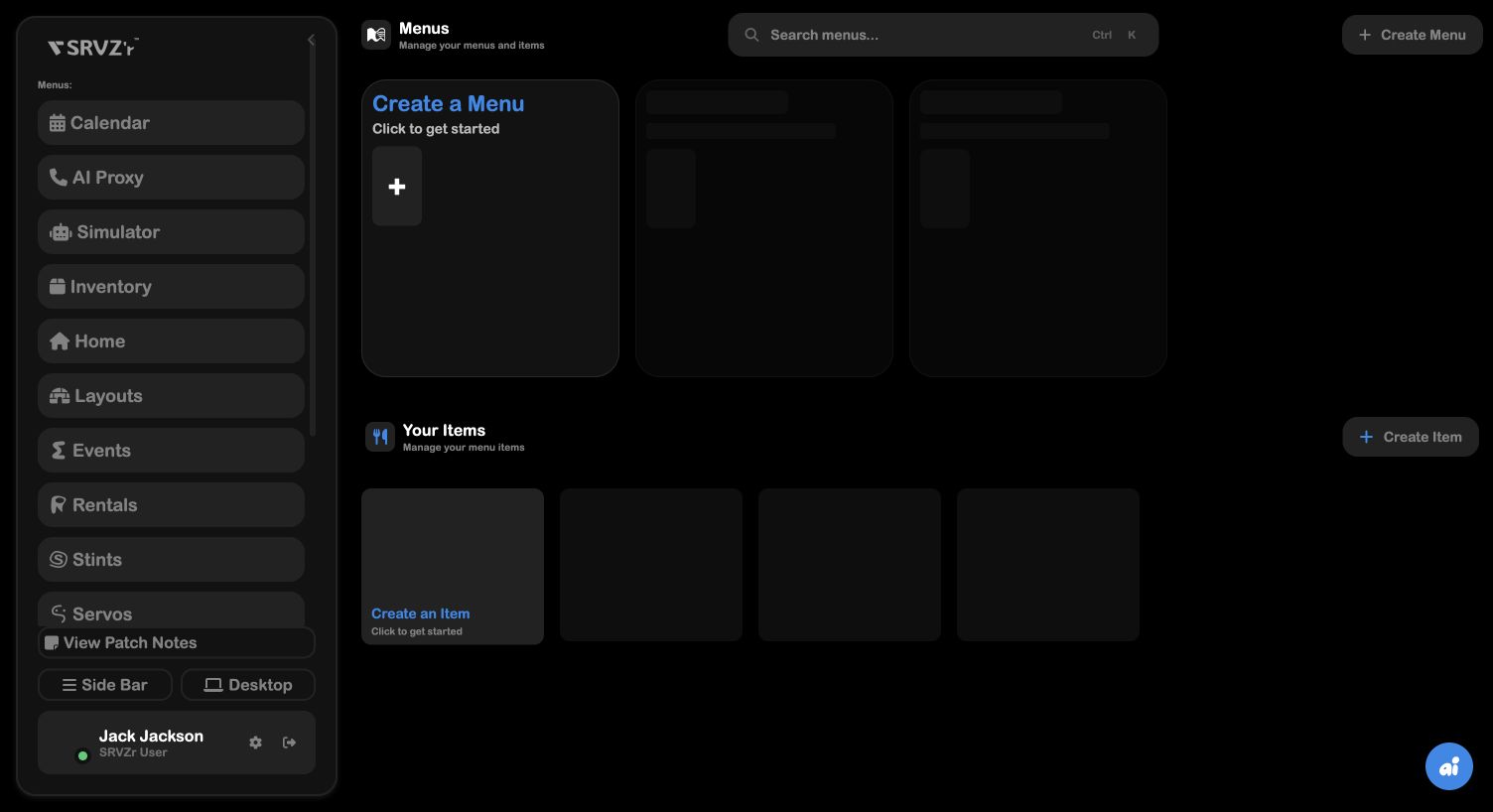
Task: Open AI Proxy from the sidebar
Action: coord(171,178)
